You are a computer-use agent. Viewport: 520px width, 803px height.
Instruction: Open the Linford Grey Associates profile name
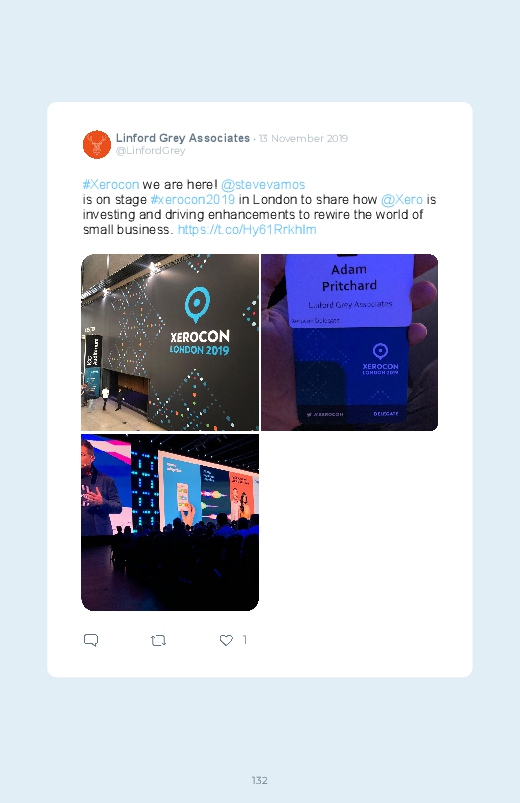[183, 138]
